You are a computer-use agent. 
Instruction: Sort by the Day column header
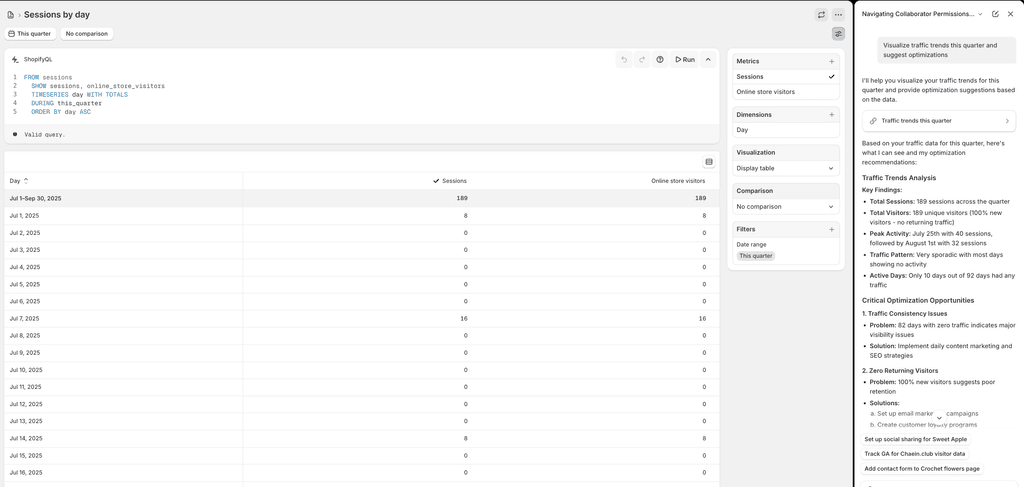19,181
